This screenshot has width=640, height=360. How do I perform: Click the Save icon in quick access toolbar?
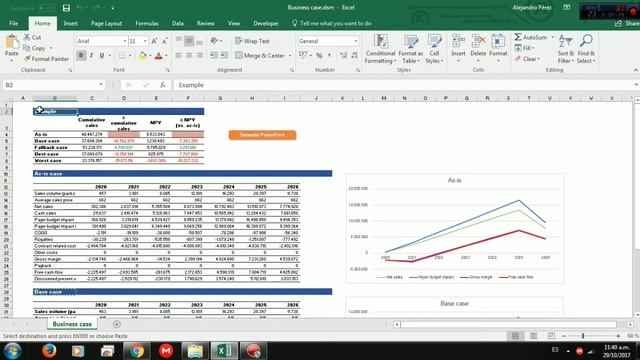(66, 8)
